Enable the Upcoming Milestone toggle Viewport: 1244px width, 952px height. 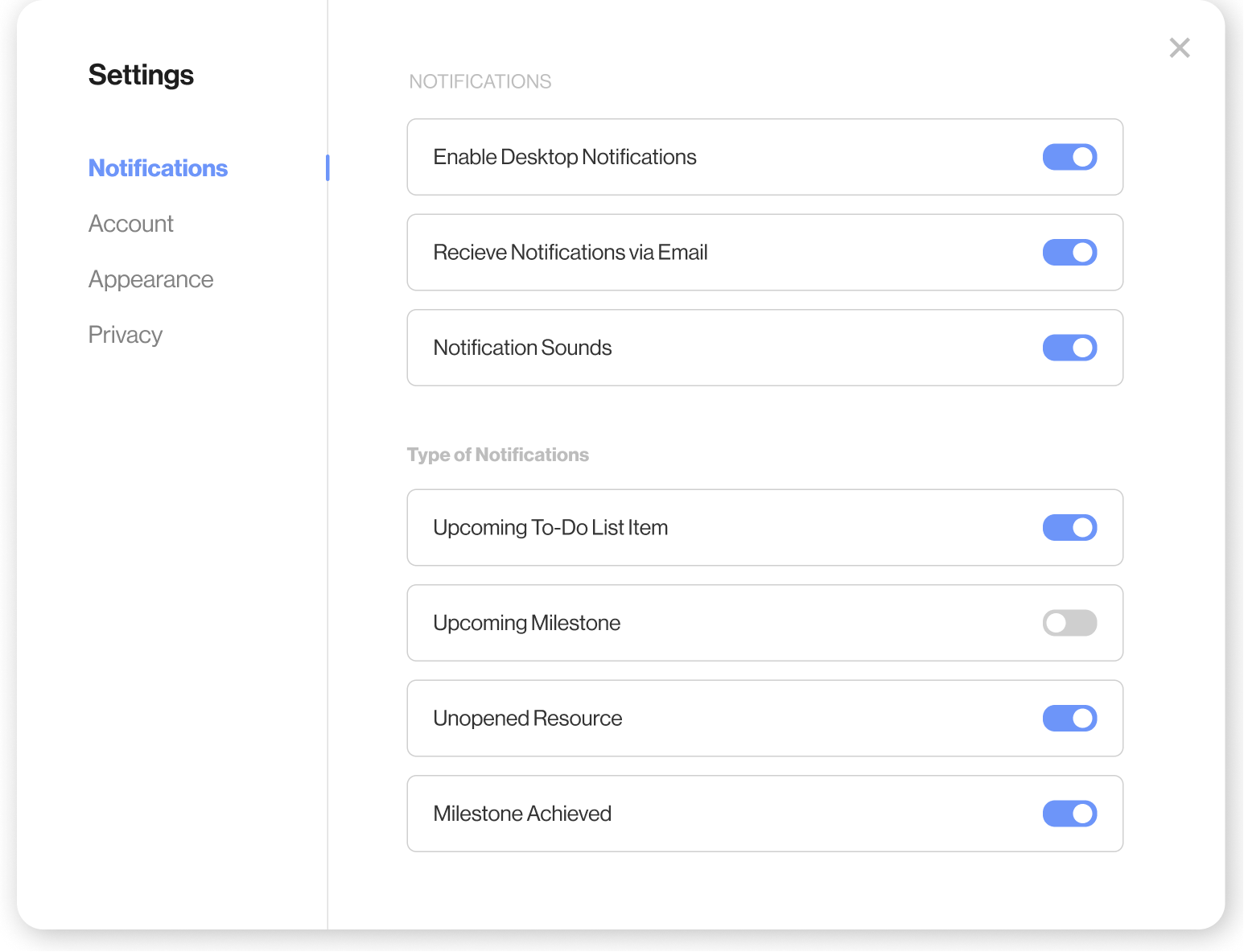(1069, 623)
